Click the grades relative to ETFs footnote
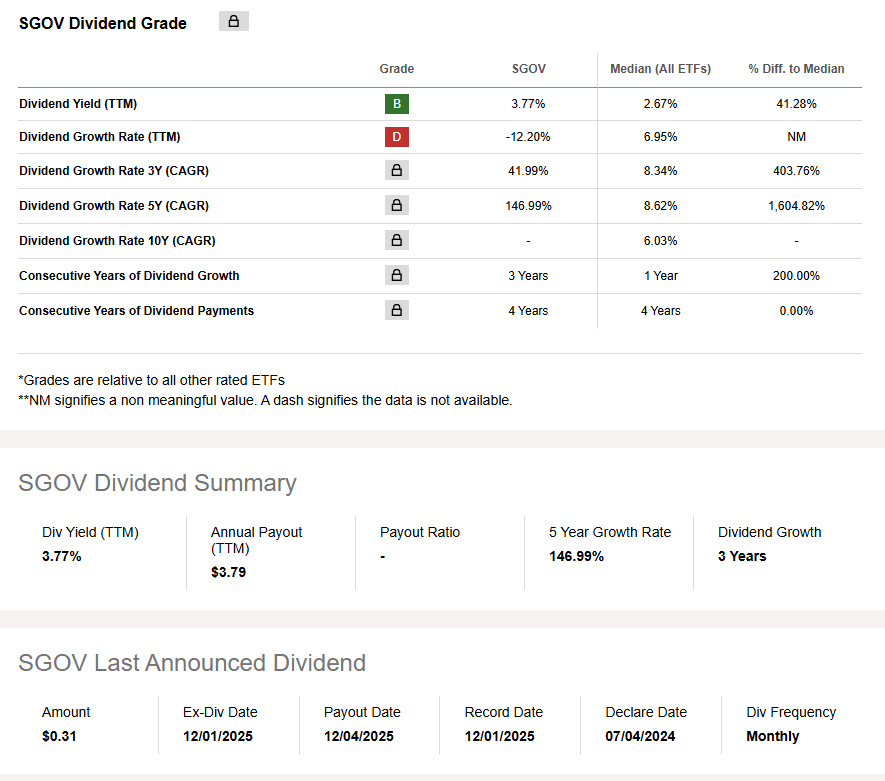The width and height of the screenshot is (885, 781). pyautogui.click(x=151, y=380)
